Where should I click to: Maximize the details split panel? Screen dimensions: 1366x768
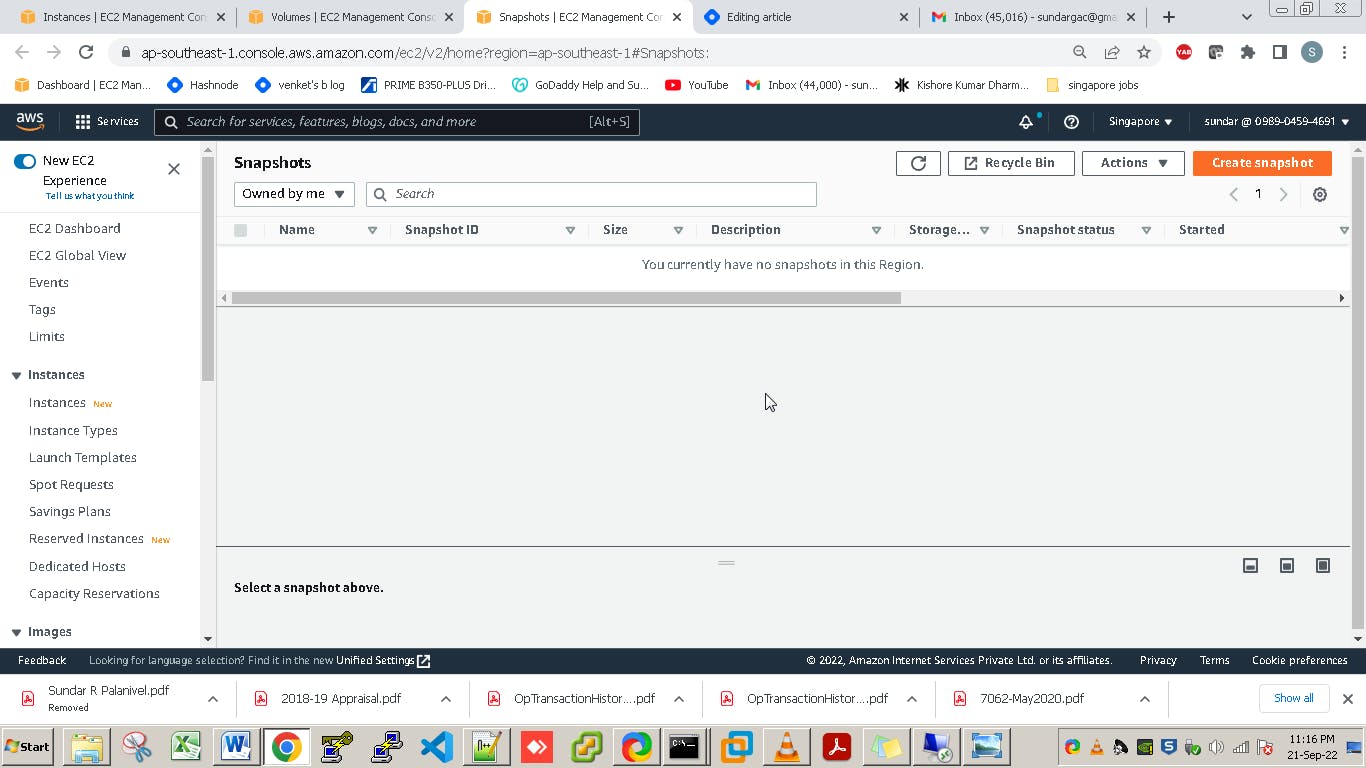pyautogui.click(x=1323, y=566)
